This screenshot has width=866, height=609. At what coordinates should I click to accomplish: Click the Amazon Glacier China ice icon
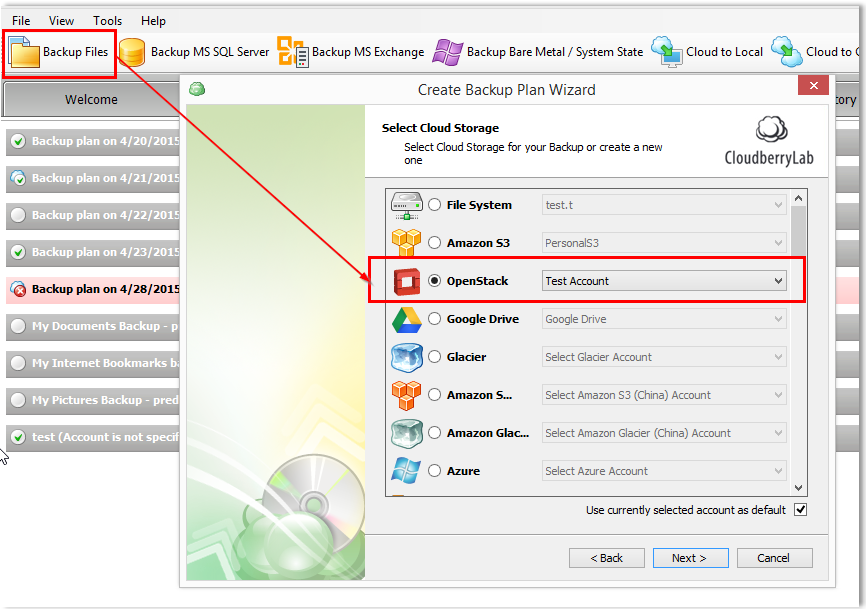click(x=406, y=433)
